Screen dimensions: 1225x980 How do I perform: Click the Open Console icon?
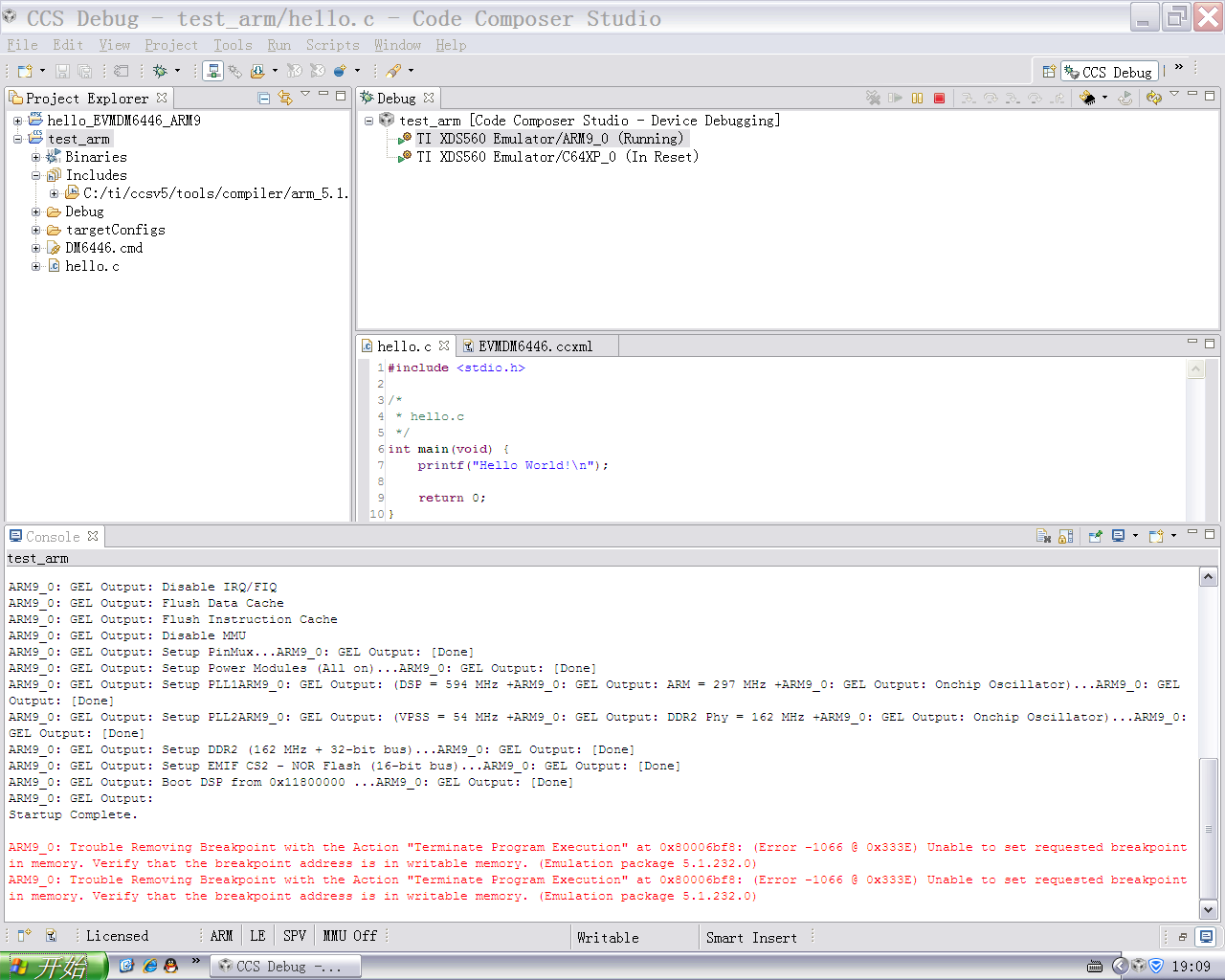1156,536
